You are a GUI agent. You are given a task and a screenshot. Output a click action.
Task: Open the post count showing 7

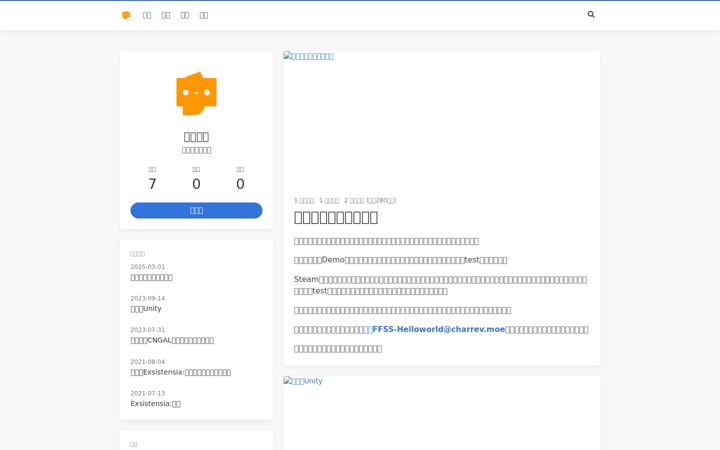152,184
